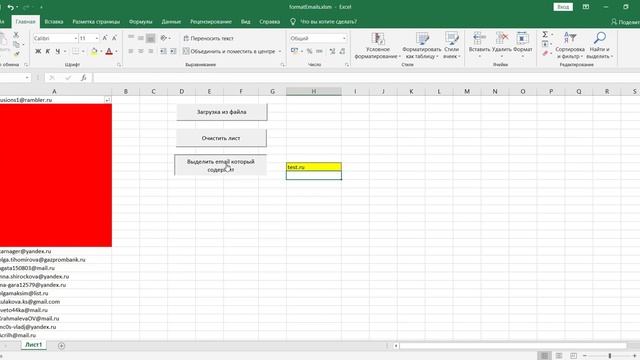This screenshot has width=640, height=360.
Task: Apply bold formatting (Ж)
Action: pyautogui.click(x=38, y=51)
